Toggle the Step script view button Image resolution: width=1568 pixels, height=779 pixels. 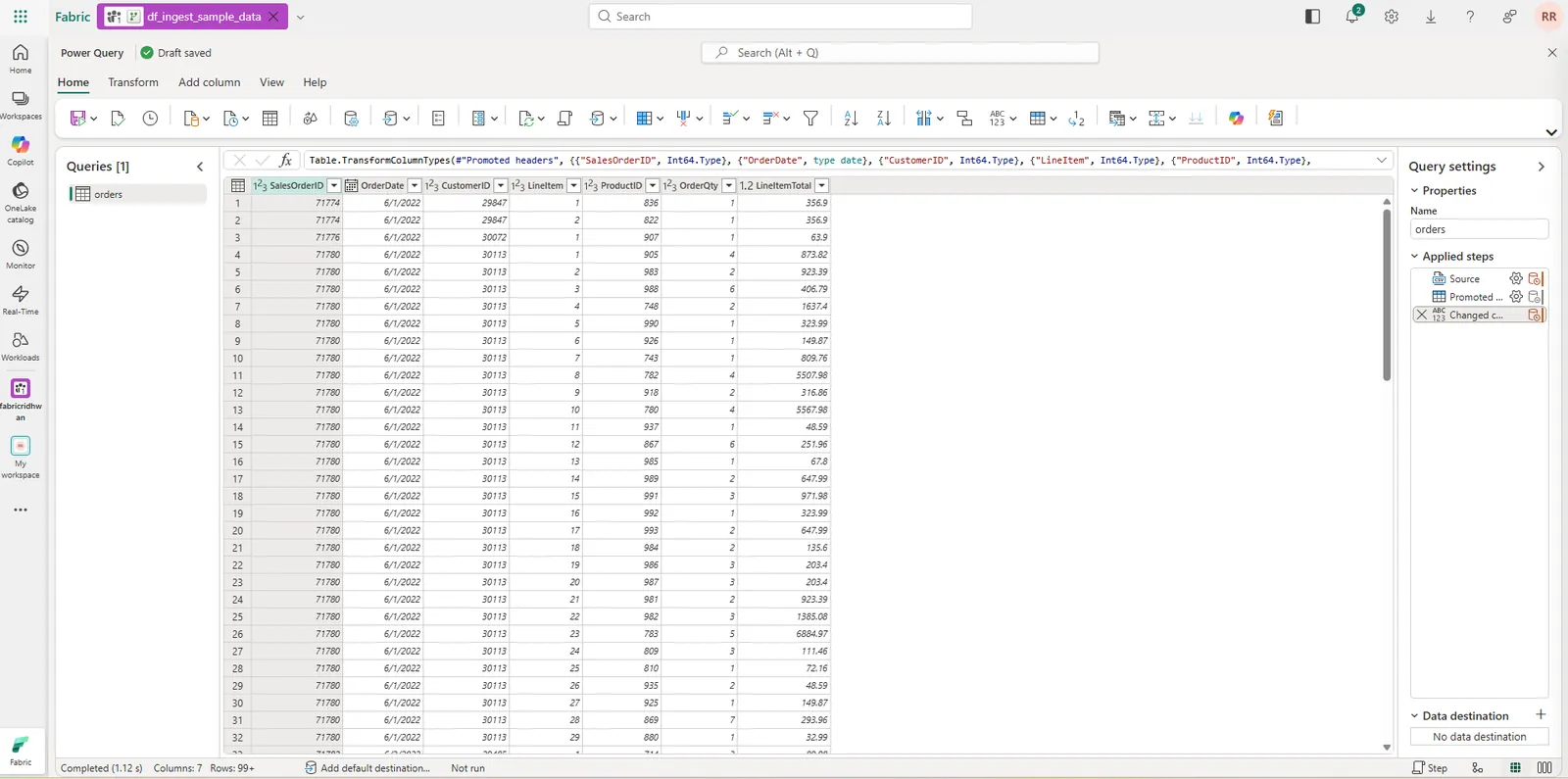(x=1430, y=768)
